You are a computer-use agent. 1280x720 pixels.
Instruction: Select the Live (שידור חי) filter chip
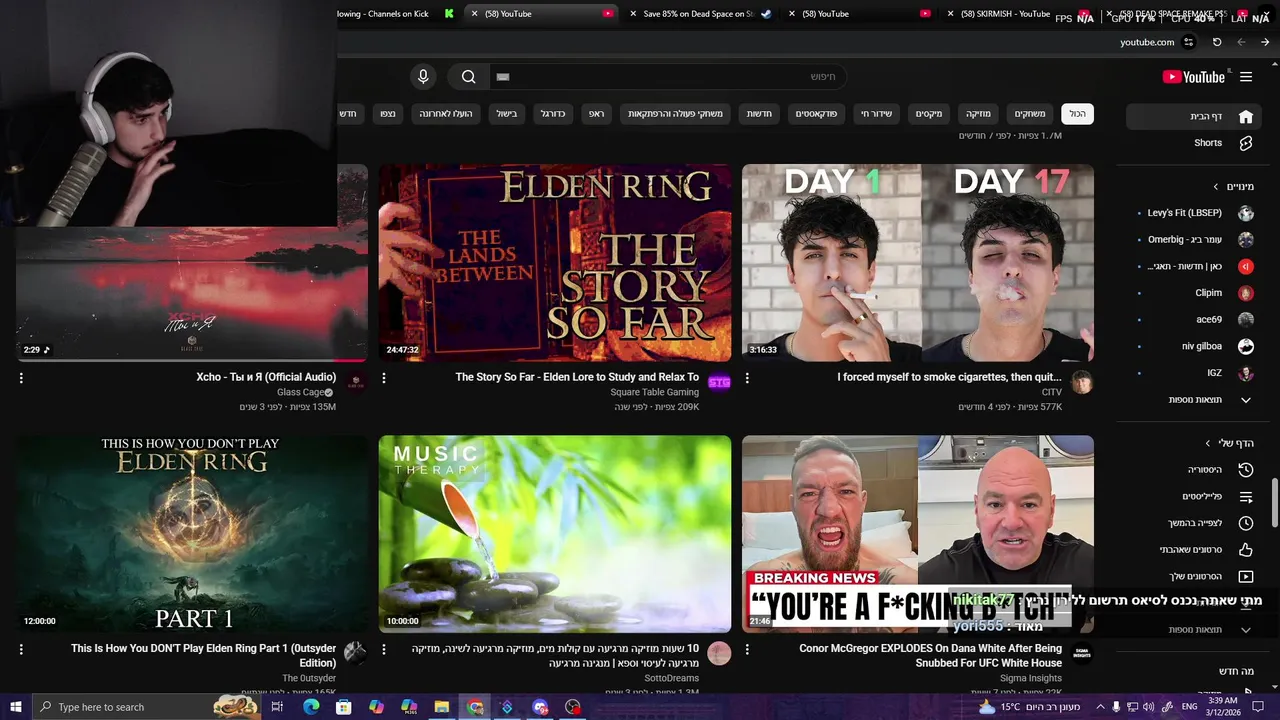[x=876, y=114]
